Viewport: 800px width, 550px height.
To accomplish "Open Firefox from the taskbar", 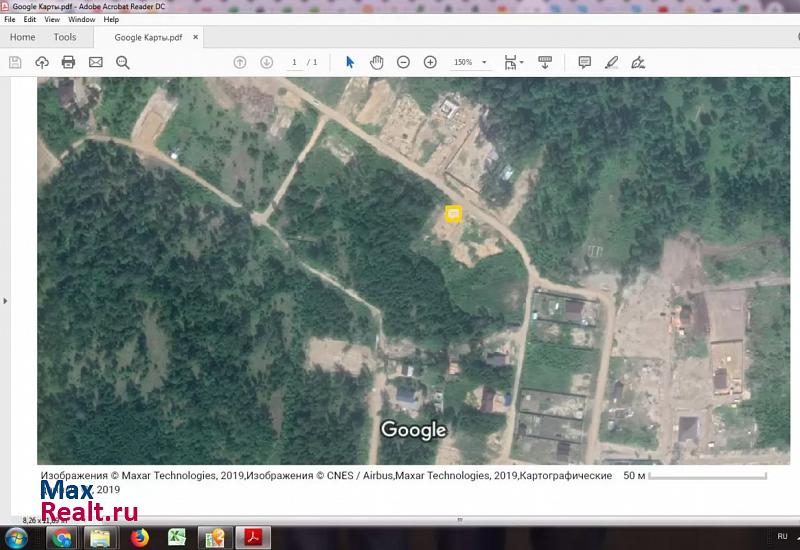I will tap(138, 538).
